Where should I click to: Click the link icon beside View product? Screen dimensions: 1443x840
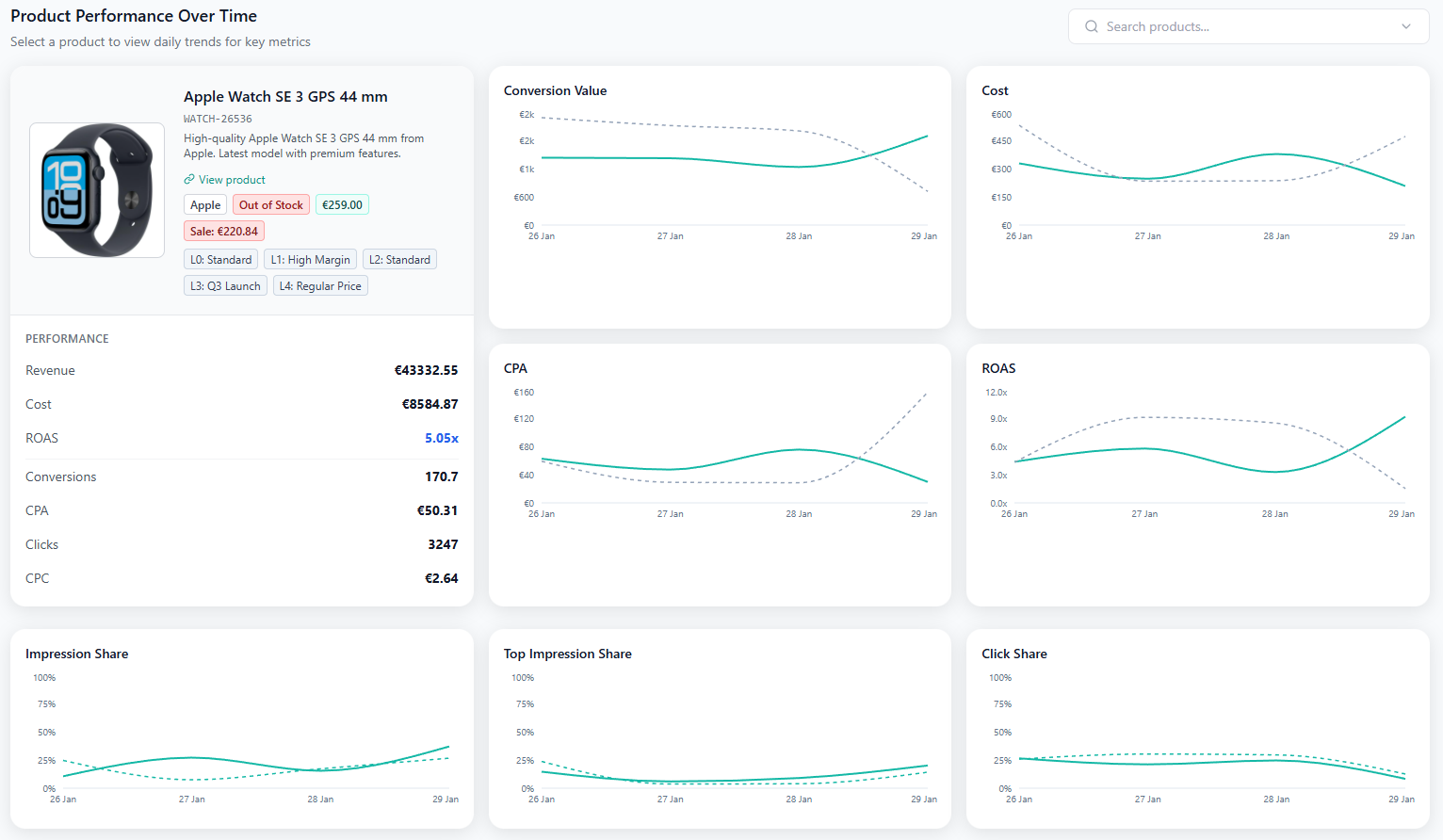(x=188, y=179)
